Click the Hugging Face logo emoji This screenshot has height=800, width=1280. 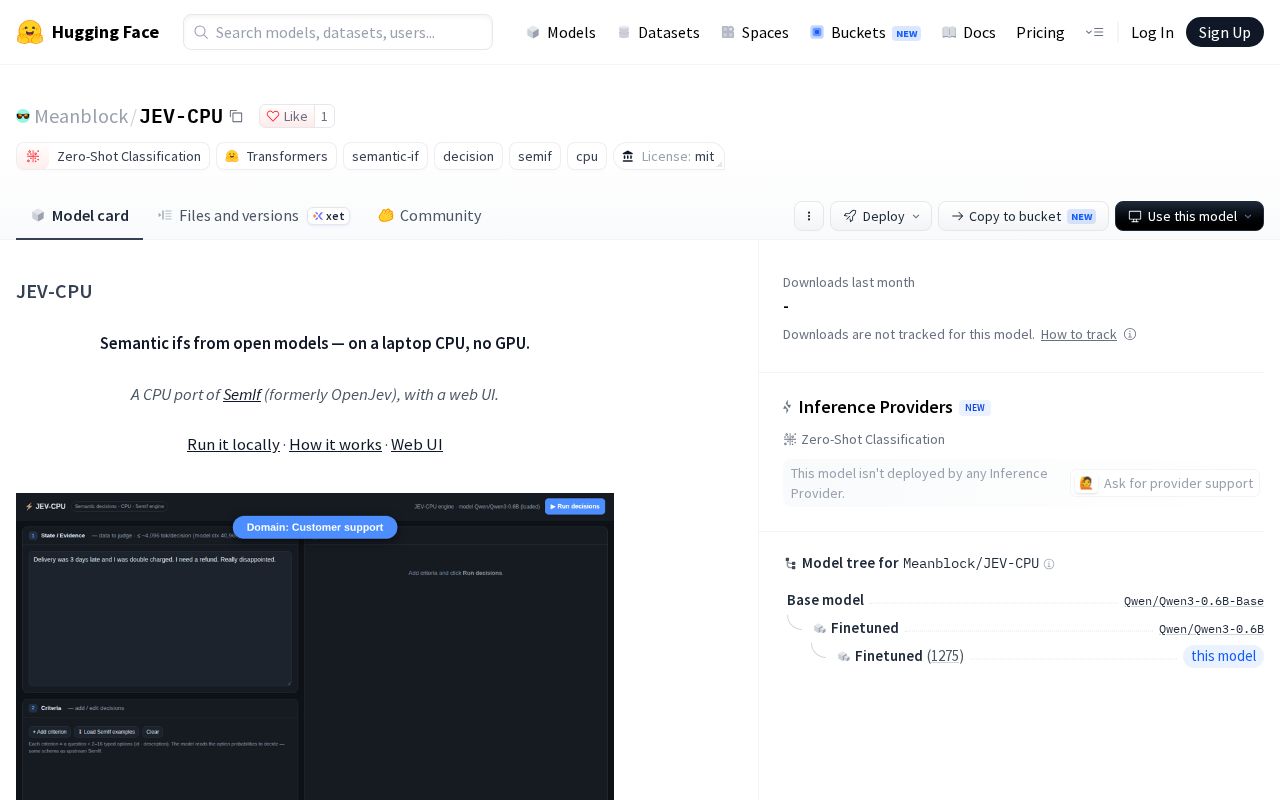click(30, 32)
